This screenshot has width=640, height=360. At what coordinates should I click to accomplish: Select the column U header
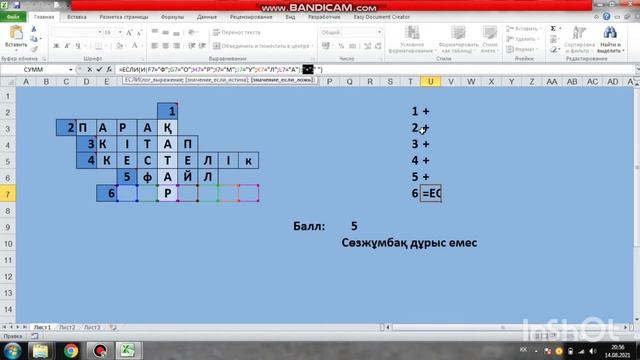tap(430, 82)
